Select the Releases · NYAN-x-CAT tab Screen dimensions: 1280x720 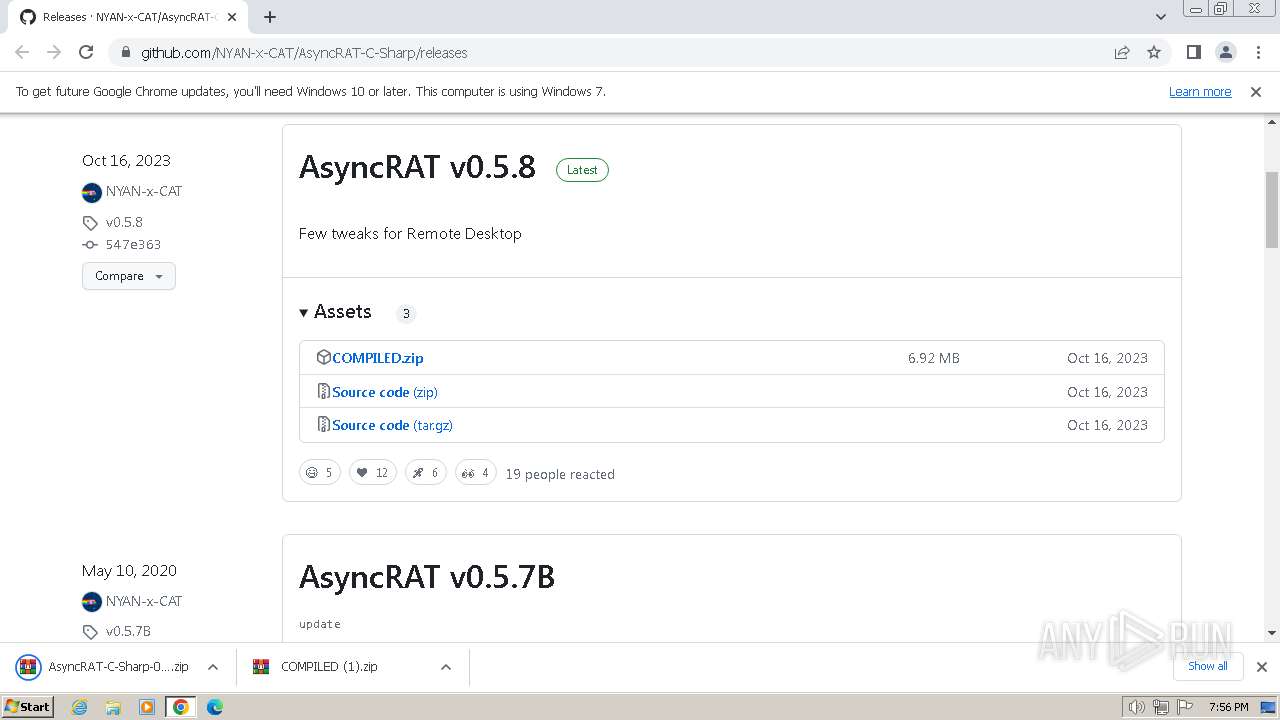click(128, 17)
